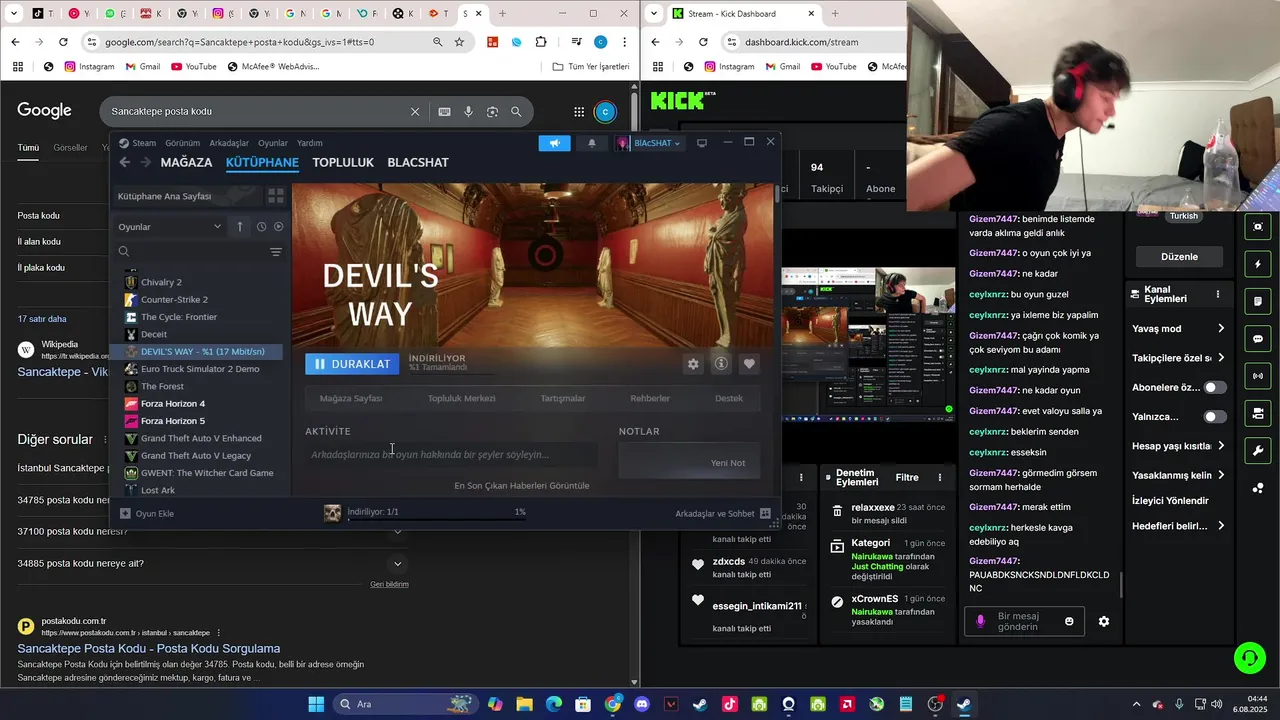Clear the Google search box with X

(x=415, y=112)
